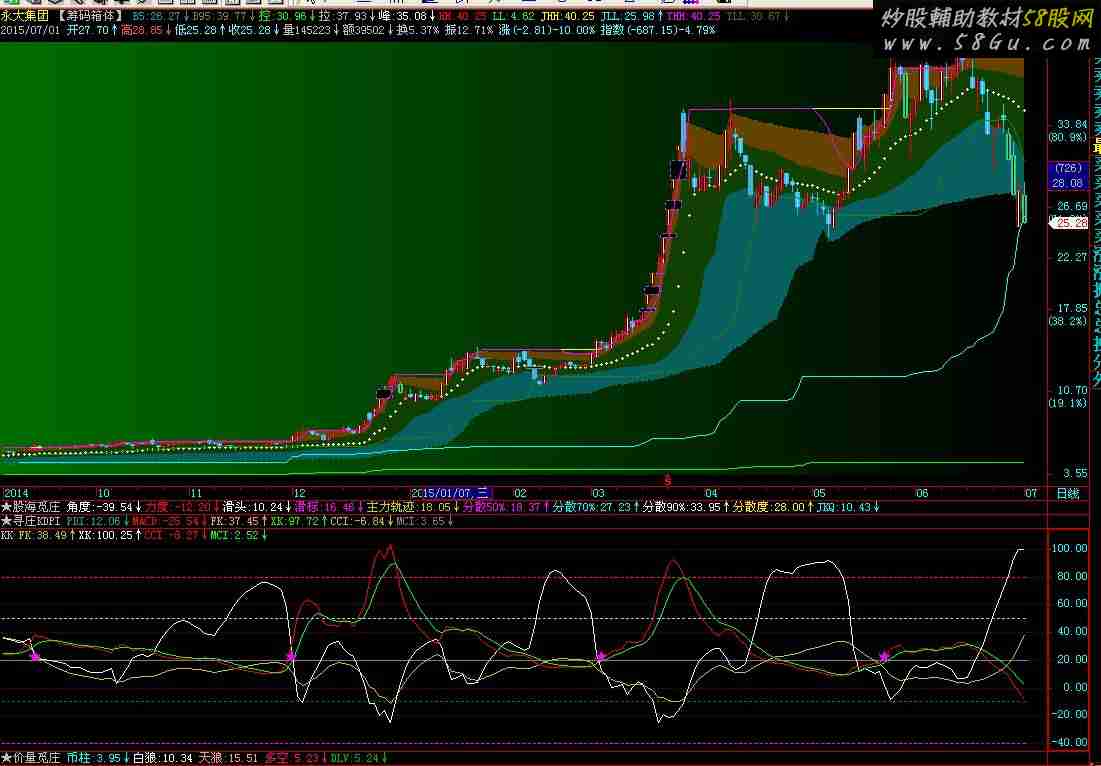Click the FK:37.45 value

click(235, 521)
